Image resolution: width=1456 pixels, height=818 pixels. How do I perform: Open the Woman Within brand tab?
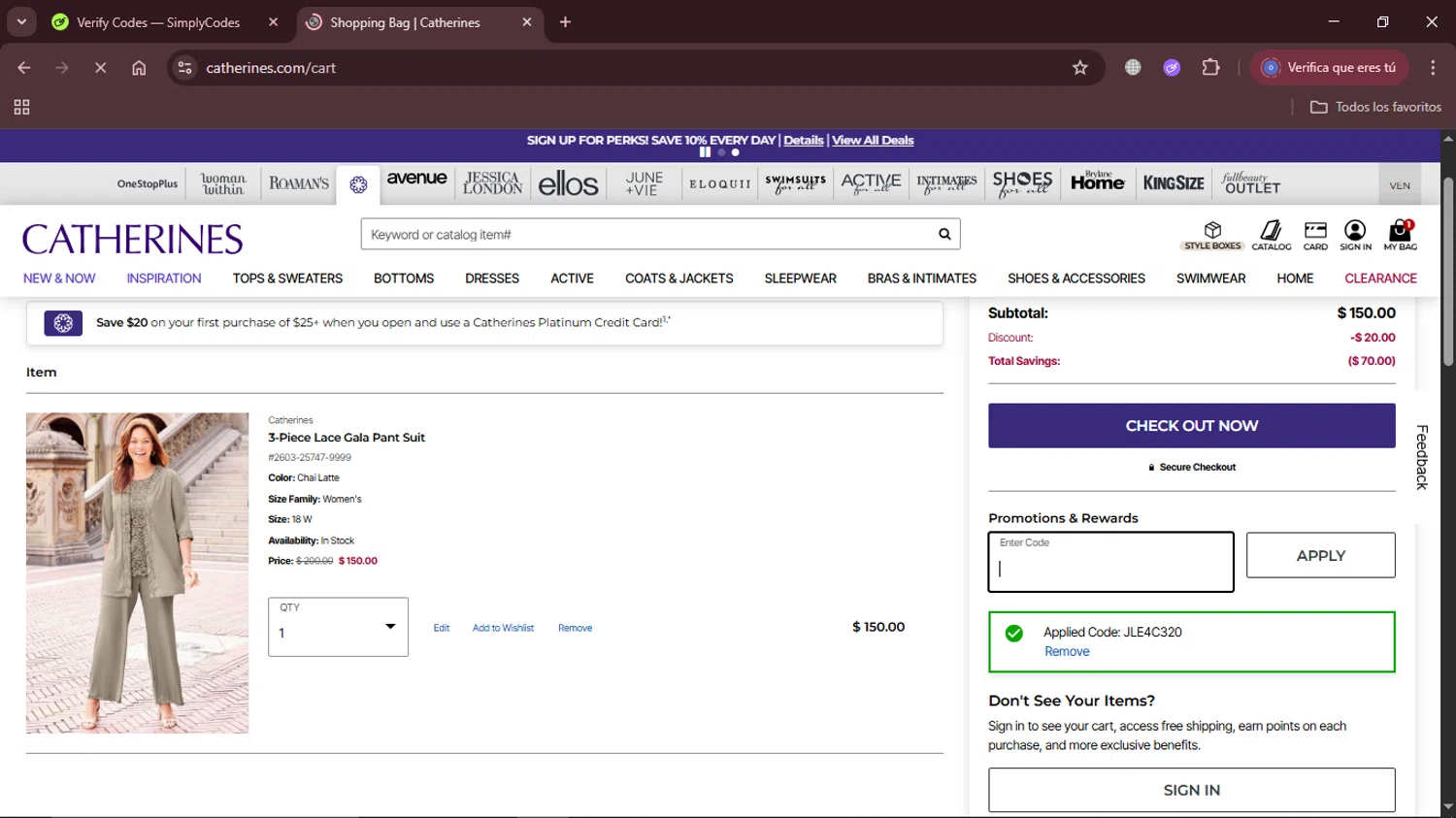coord(223,183)
